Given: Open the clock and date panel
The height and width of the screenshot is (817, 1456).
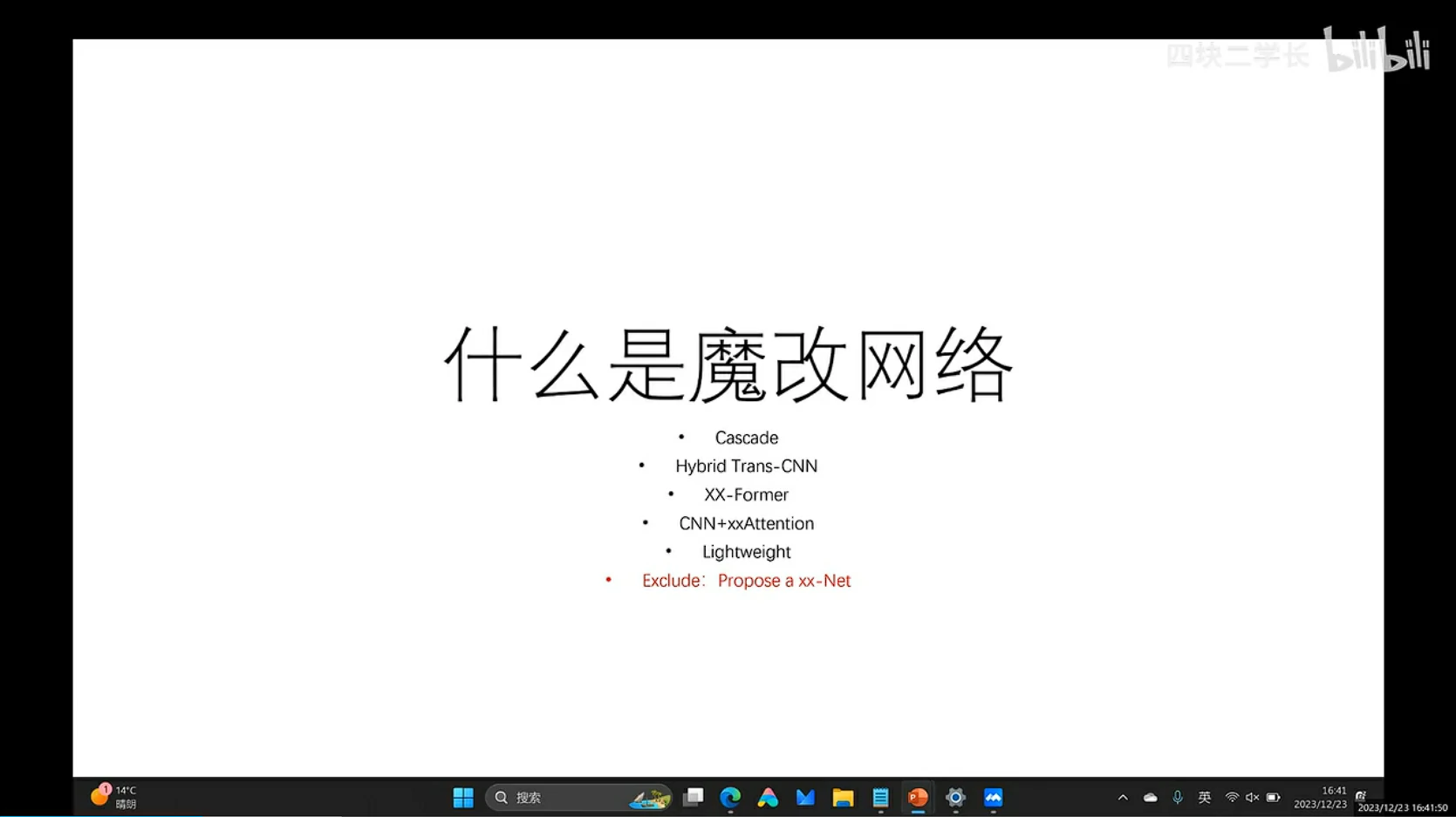Looking at the screenshot, I should pos(1320,797).
